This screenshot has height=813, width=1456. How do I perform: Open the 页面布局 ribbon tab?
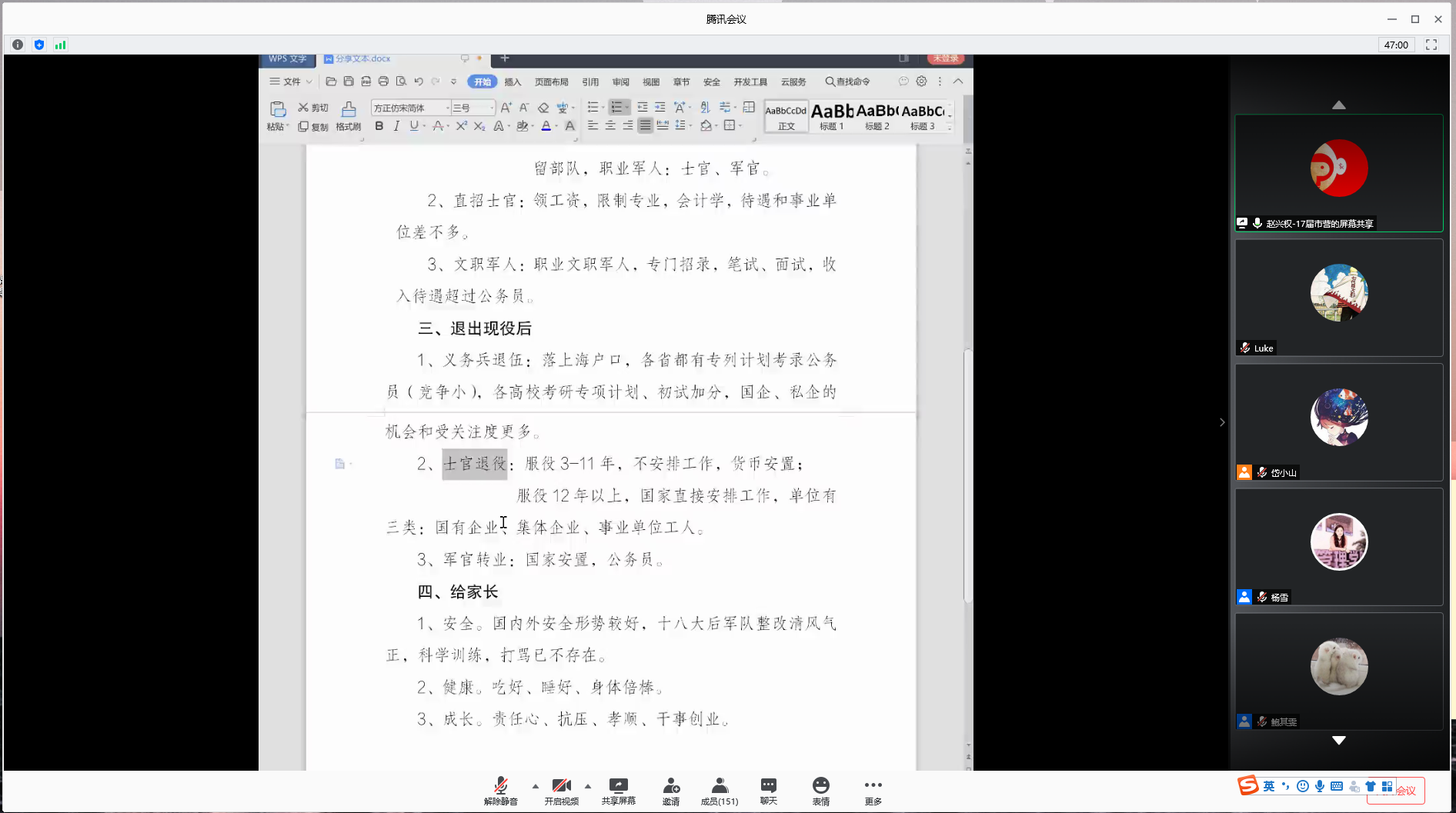click(x=551, y=82)
